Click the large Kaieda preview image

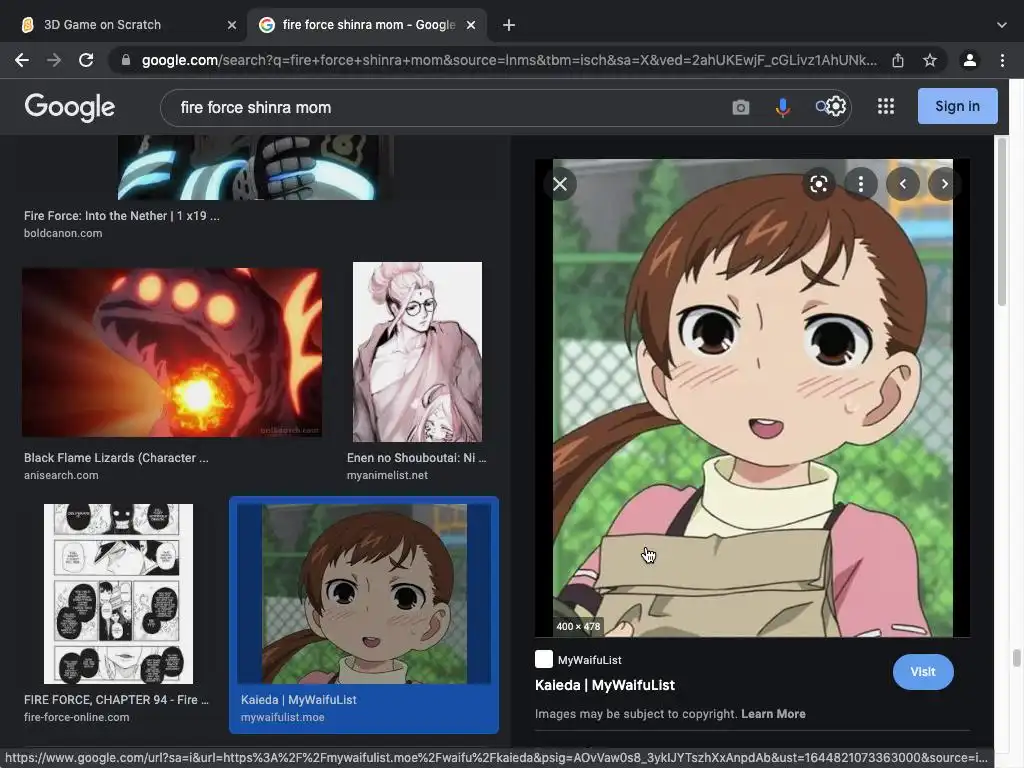pos(752,398)
